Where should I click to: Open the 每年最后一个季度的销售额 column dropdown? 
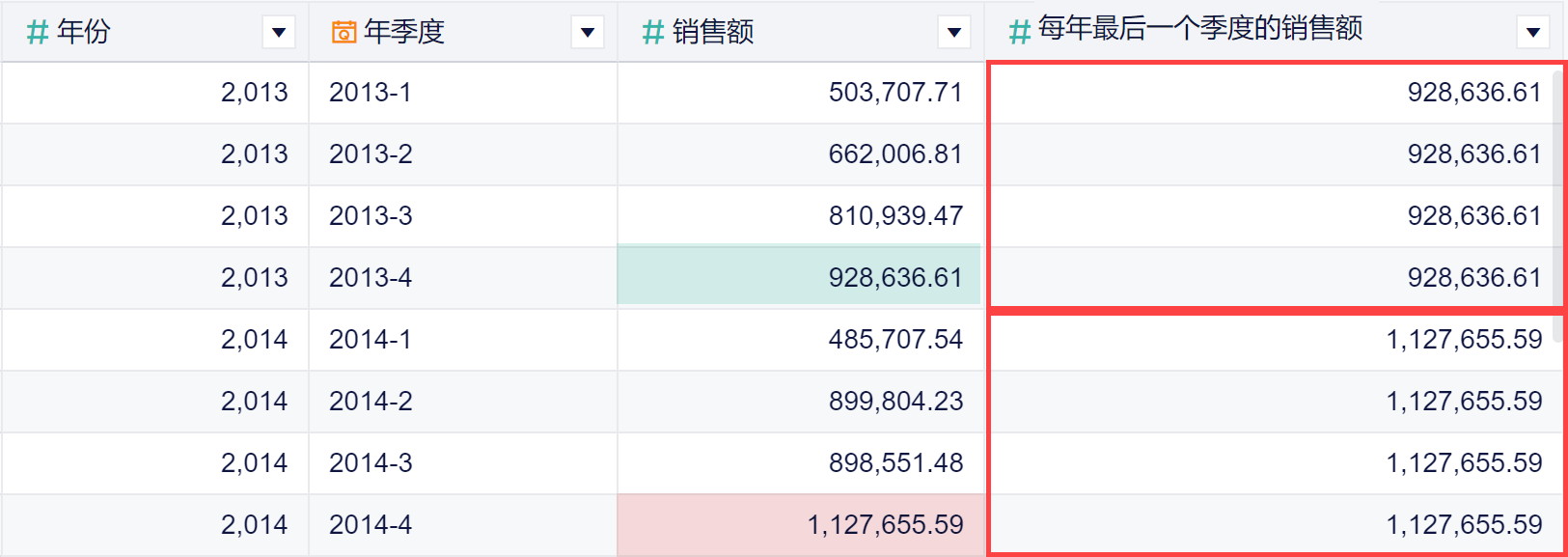[1532, 33]
